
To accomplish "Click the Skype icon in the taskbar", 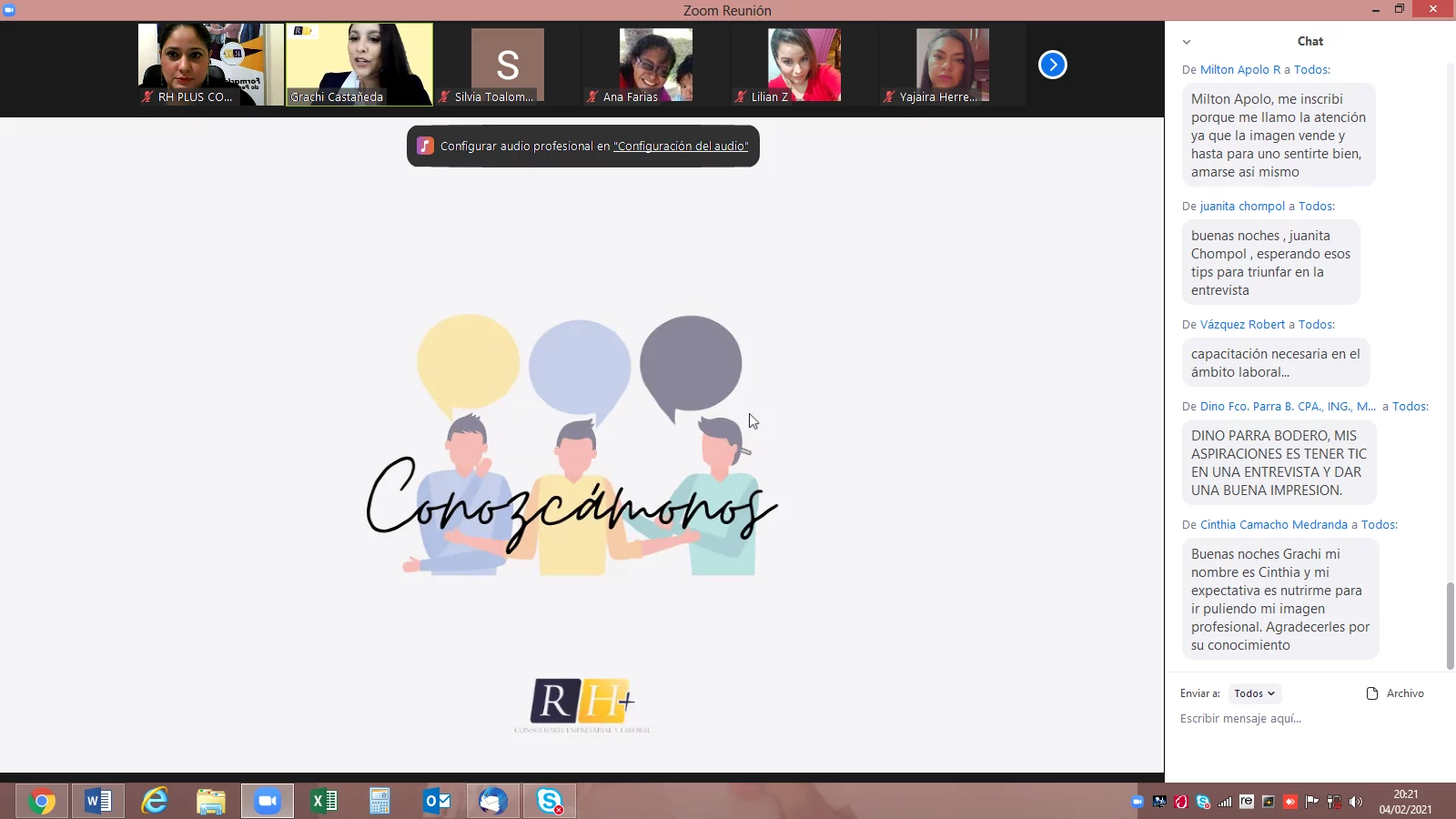I will tap(549, 801).
